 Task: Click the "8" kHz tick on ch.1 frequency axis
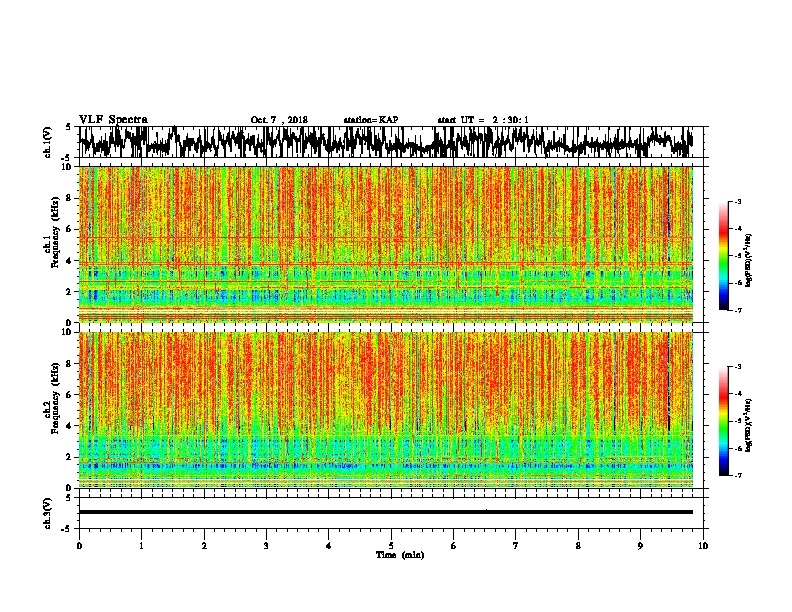point(69,198)
